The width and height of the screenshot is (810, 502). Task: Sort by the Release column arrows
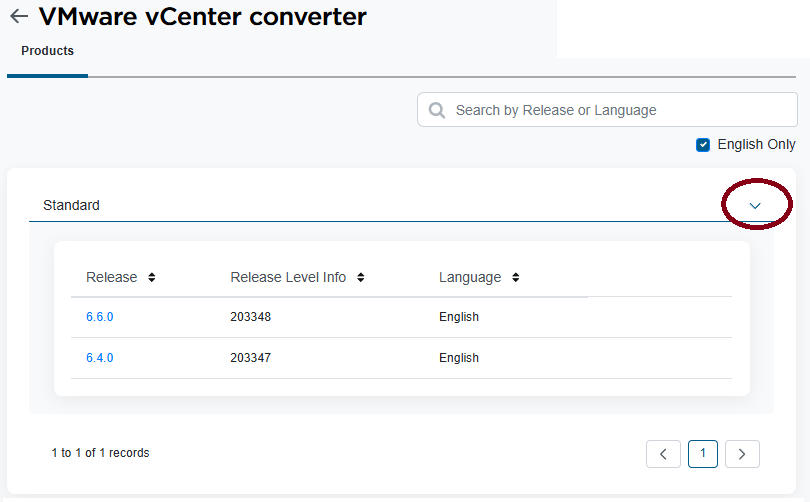click(x=151, y=277)
